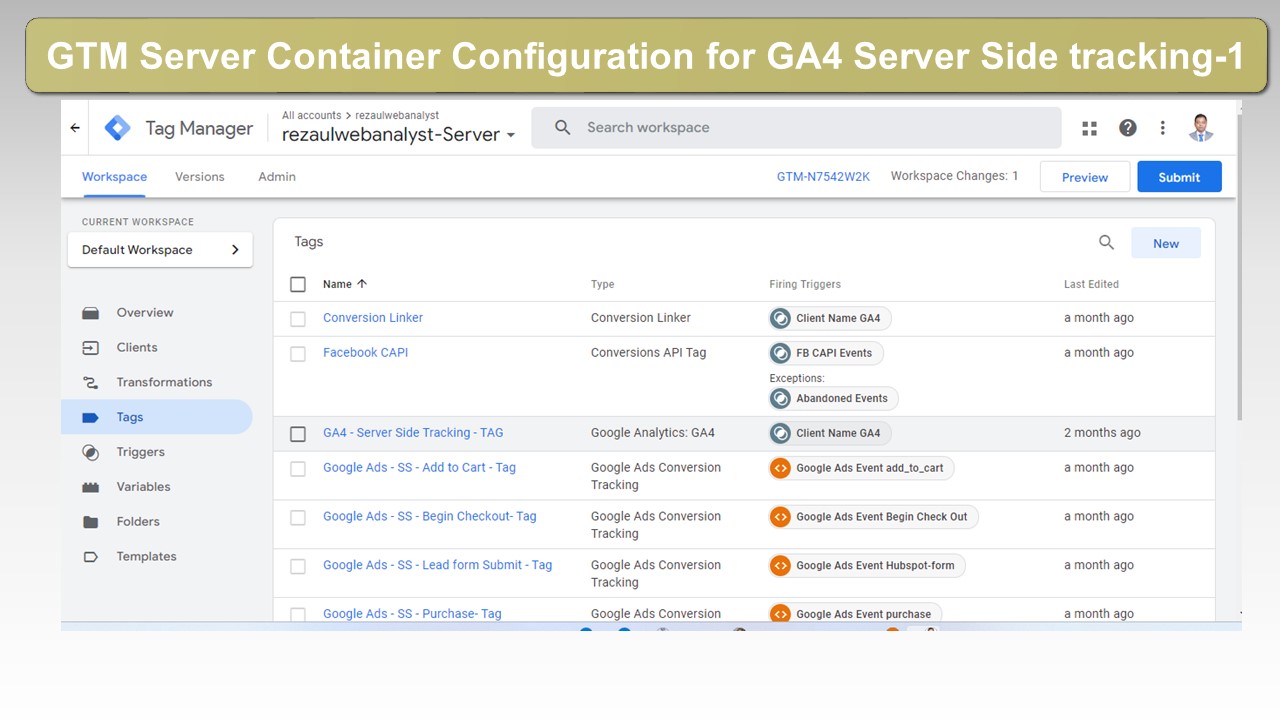The height and width of the screenshot is (720, 1280).
Task: Open the Facebook CAPI tag link
Action: tap(365, 353)
